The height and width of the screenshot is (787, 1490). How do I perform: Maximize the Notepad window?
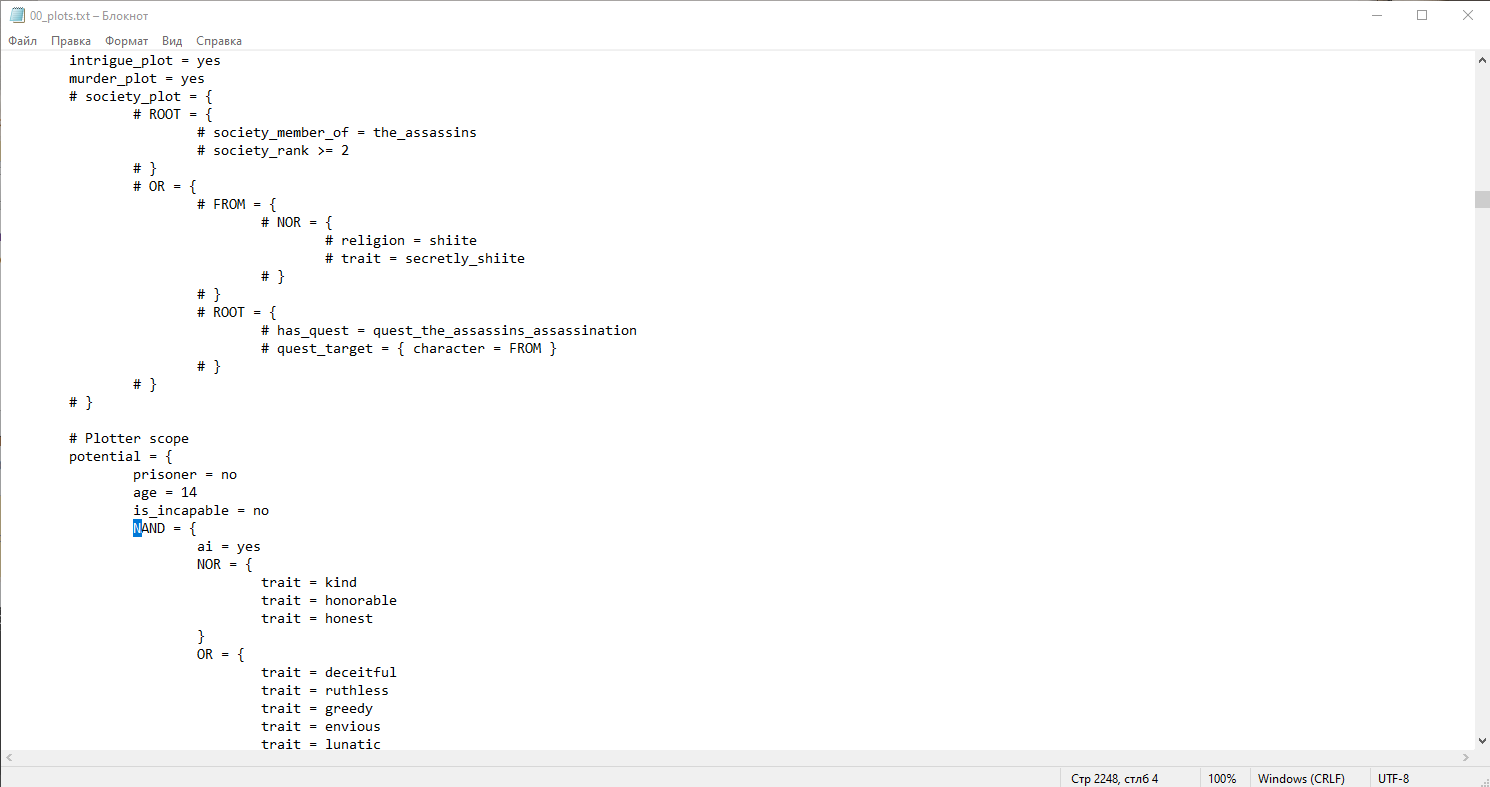coord(1421,15)
